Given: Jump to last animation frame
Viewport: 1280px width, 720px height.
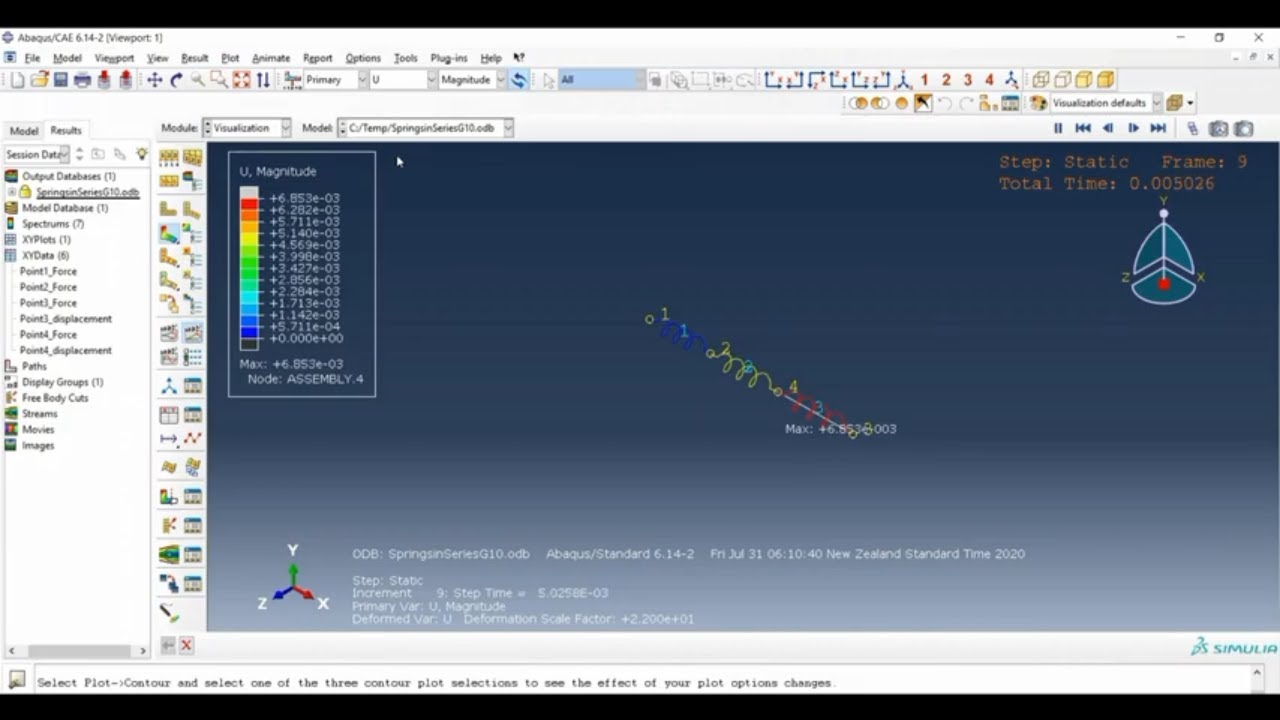Looking at the screenshot, I should [1158, 128].
